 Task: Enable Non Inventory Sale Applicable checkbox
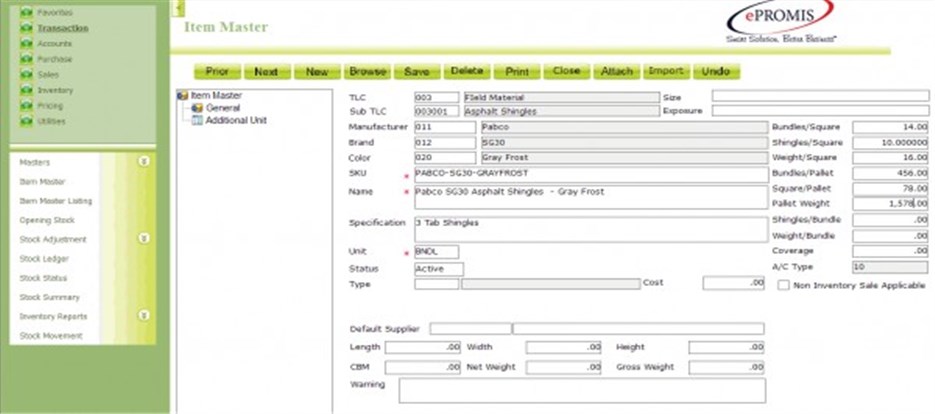[784, 285]
